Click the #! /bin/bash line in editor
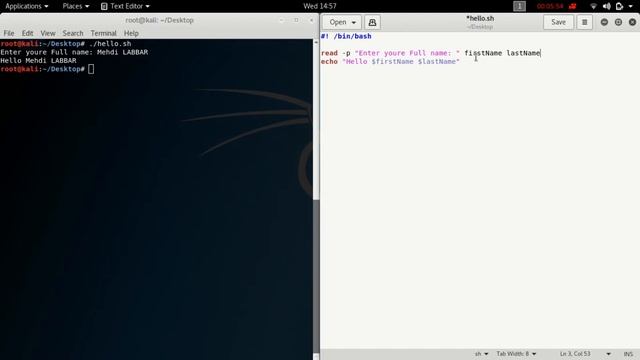Image resolution: width=640 pixels, height=360 pixels. point(346,36)
